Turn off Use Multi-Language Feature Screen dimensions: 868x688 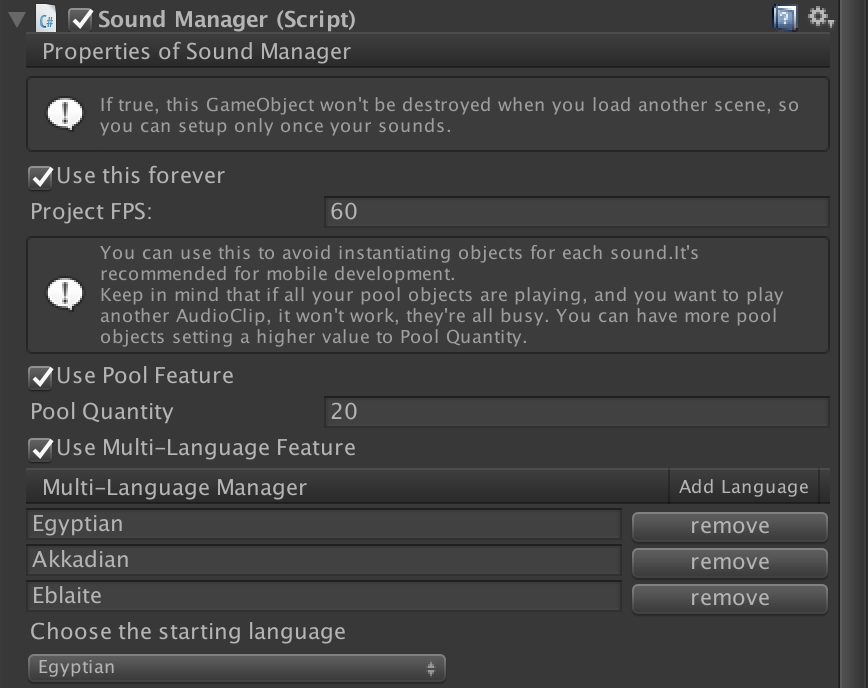(41, 448)
